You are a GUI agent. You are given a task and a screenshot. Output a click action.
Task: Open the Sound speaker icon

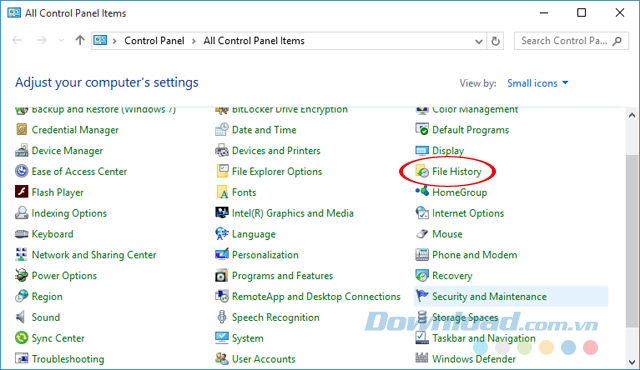pos(20,317)
